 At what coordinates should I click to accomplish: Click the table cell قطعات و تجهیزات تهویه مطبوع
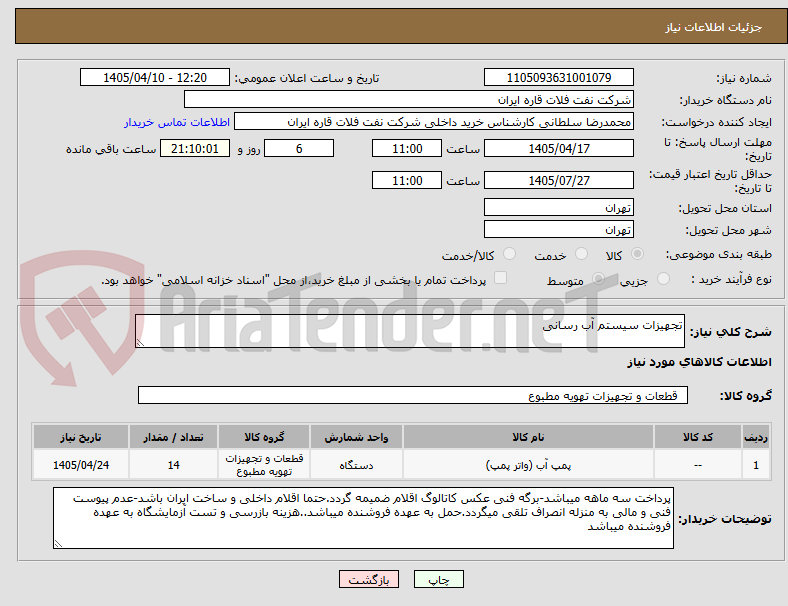click(264, 465)
